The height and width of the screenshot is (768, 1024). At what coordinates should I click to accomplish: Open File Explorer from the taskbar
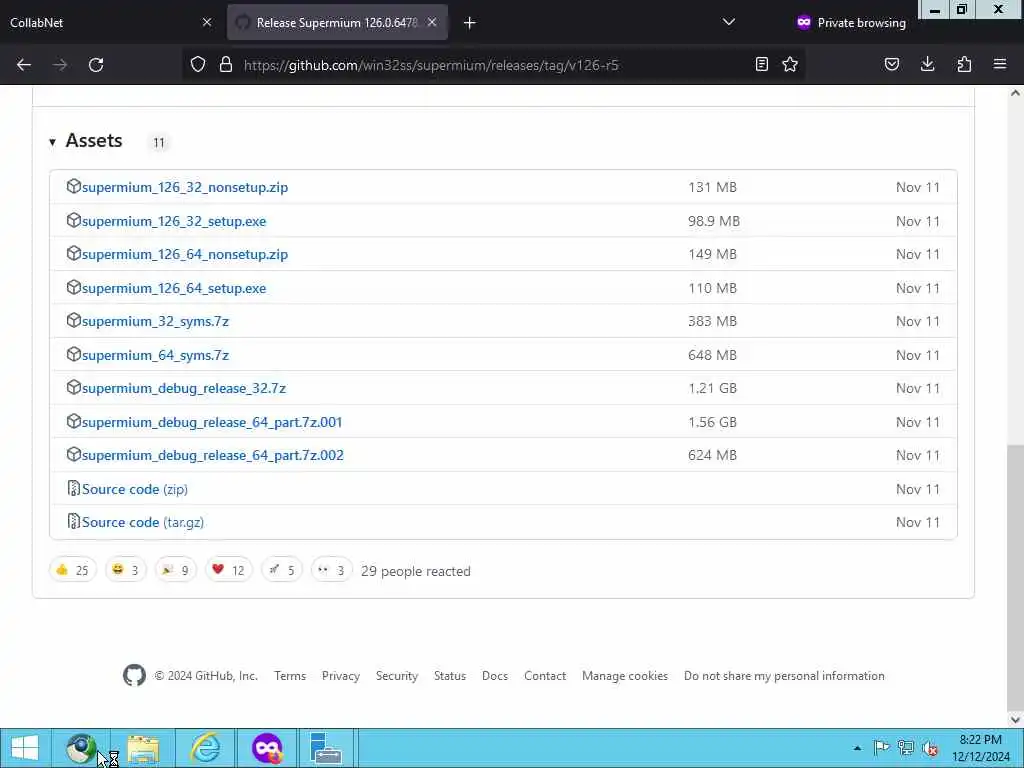143,748
